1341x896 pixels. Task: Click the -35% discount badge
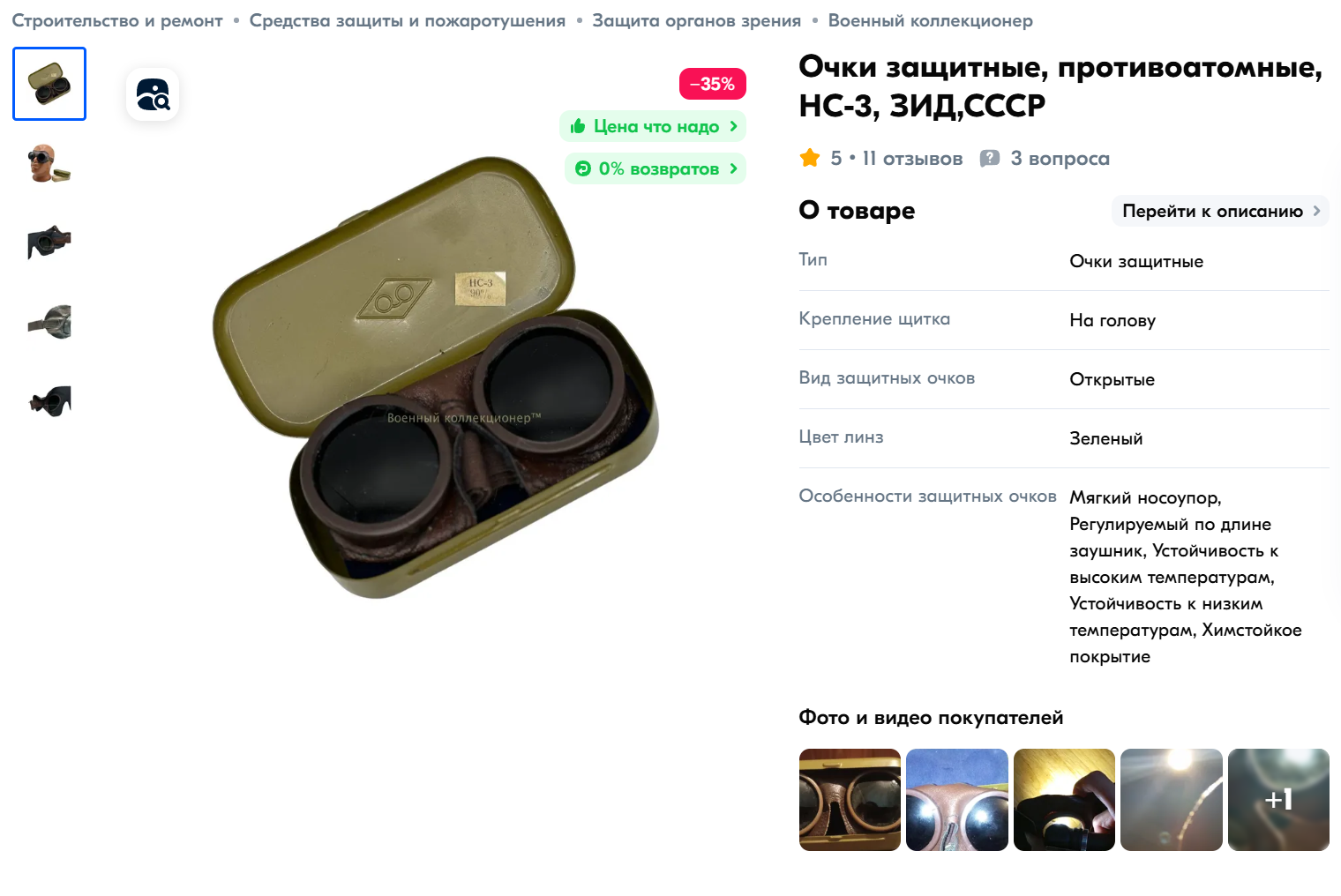[713, 84]
